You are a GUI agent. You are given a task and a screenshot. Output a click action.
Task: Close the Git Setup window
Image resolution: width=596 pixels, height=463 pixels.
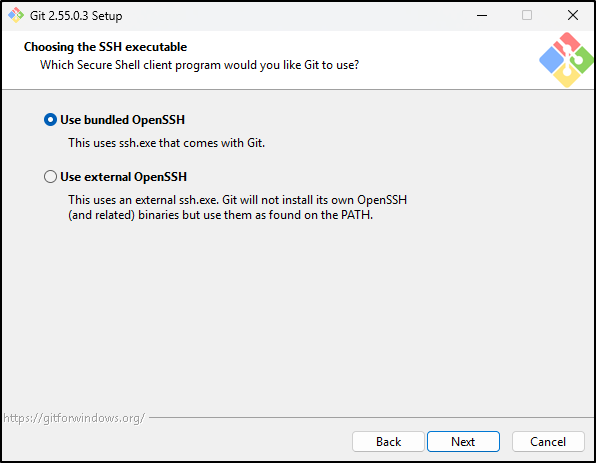tap(573, 15)
